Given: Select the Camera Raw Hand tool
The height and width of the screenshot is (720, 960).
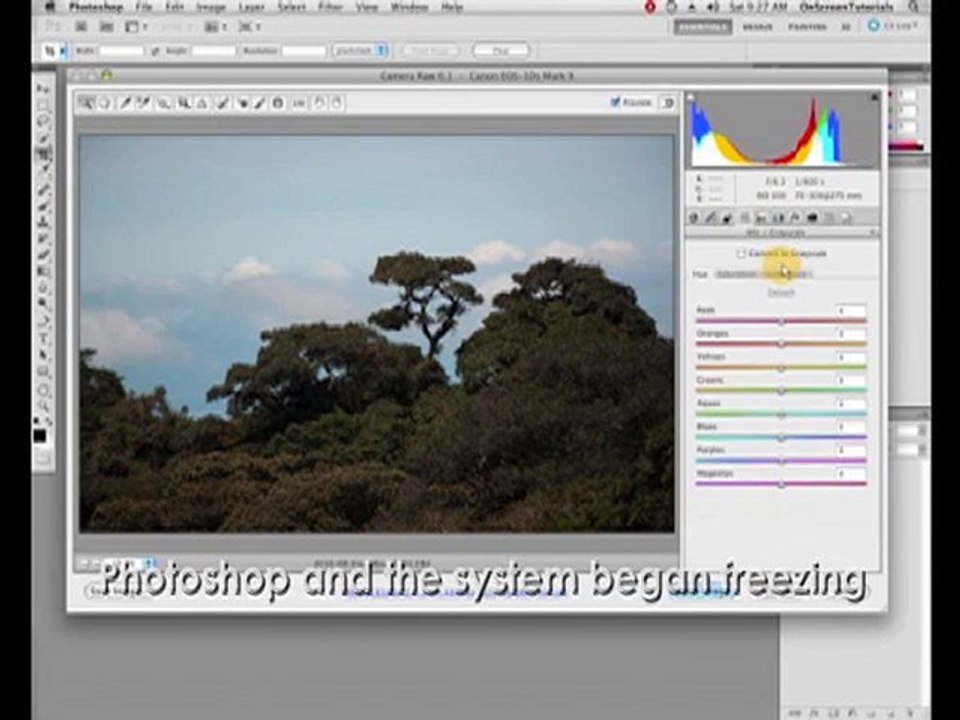Looking at the screenshot, I should (x=105, y=103).
